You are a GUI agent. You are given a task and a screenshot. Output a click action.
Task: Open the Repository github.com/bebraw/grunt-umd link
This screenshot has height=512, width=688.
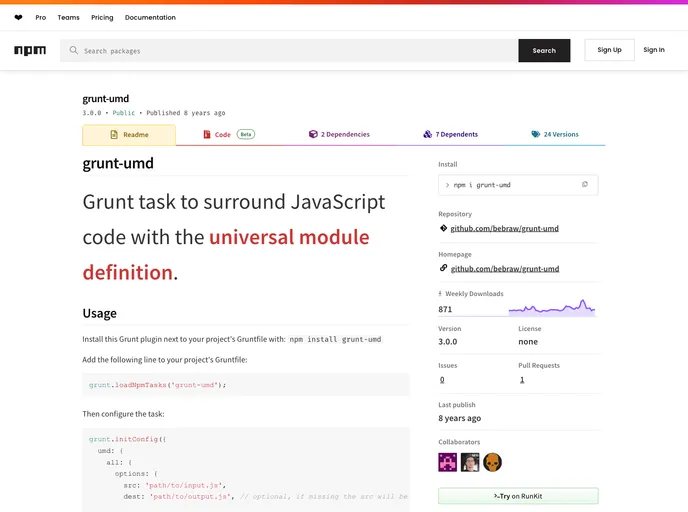[505, 228]
